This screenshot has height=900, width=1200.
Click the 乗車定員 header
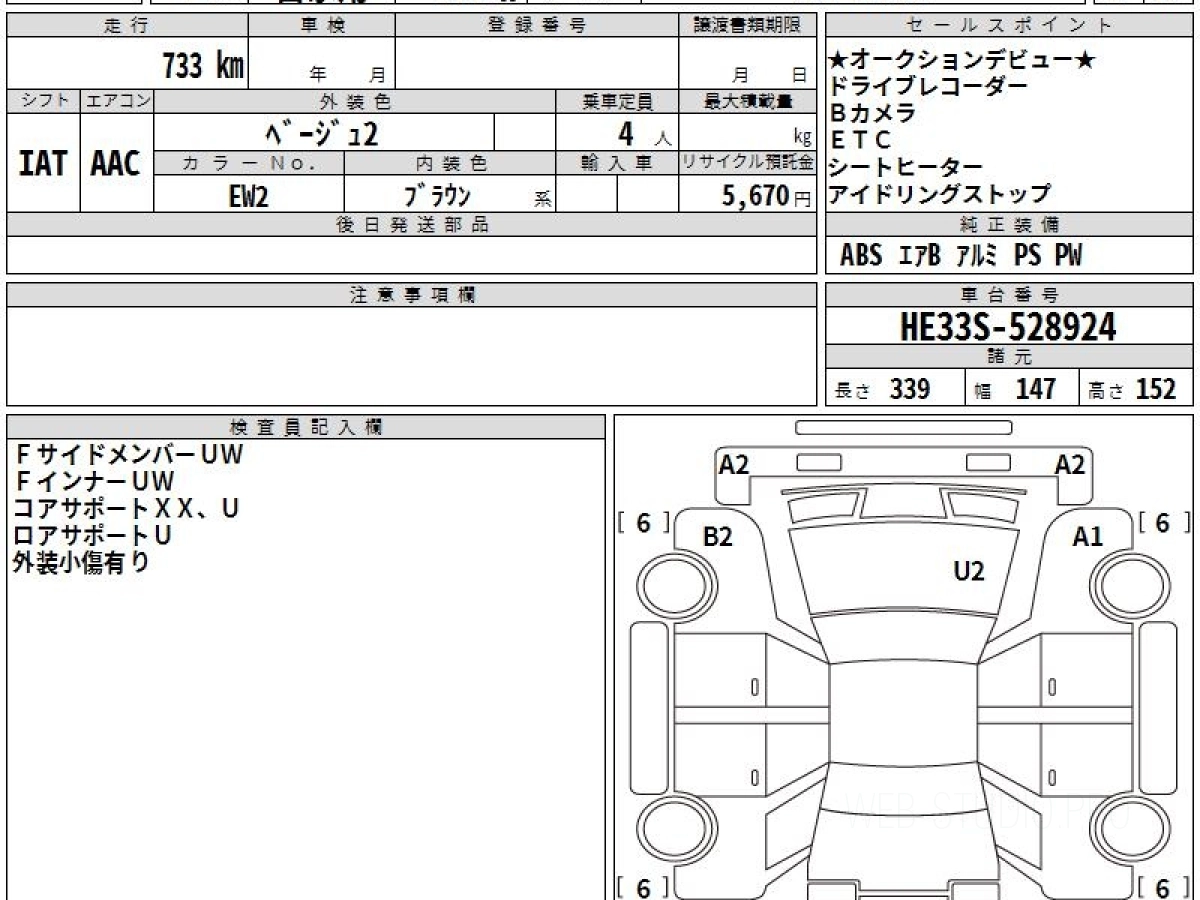point(617,101)
